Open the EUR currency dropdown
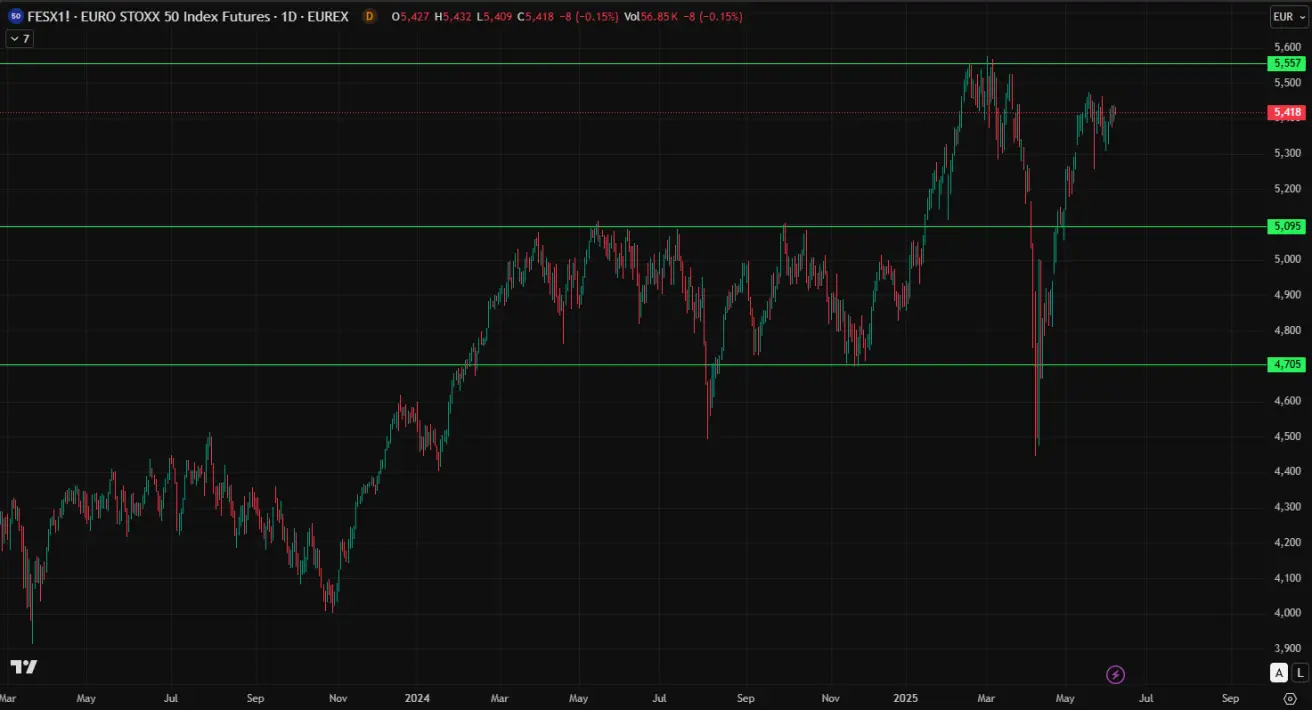 click(1288, 17)
